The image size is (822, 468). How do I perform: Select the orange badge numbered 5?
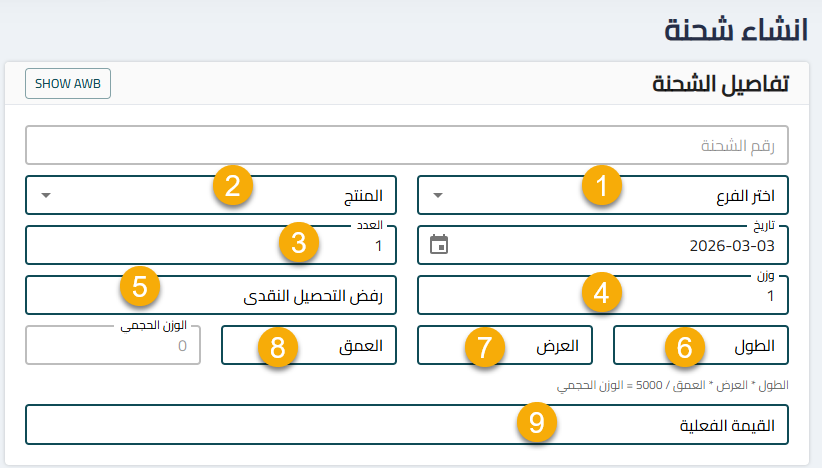coord(139,286)
